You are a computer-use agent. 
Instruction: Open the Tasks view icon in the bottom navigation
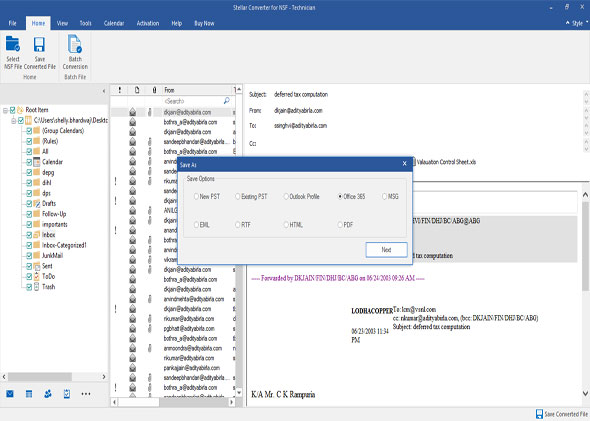(x=67, y=394)
